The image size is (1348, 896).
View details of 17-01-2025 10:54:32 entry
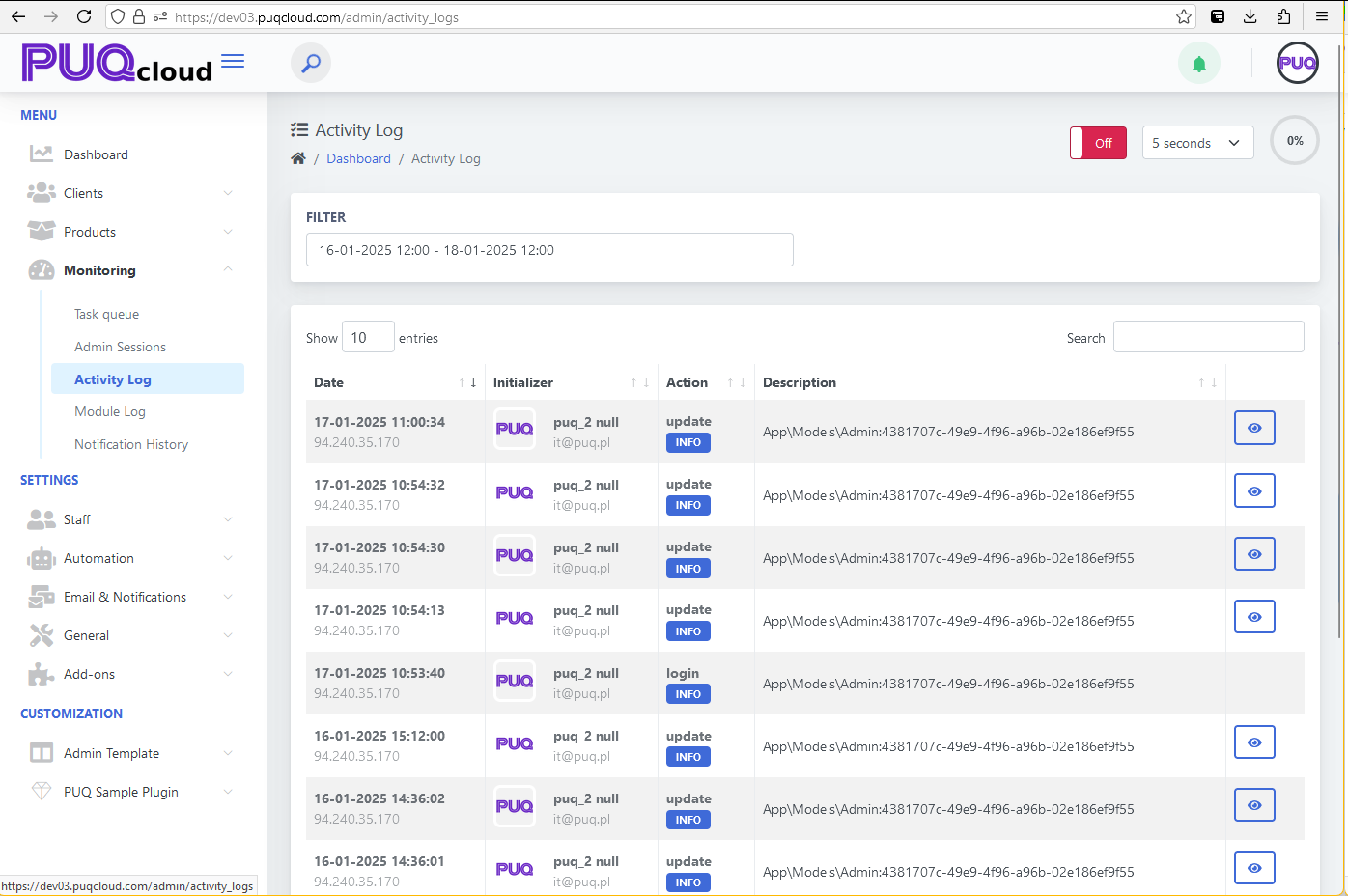(1254, 490)
